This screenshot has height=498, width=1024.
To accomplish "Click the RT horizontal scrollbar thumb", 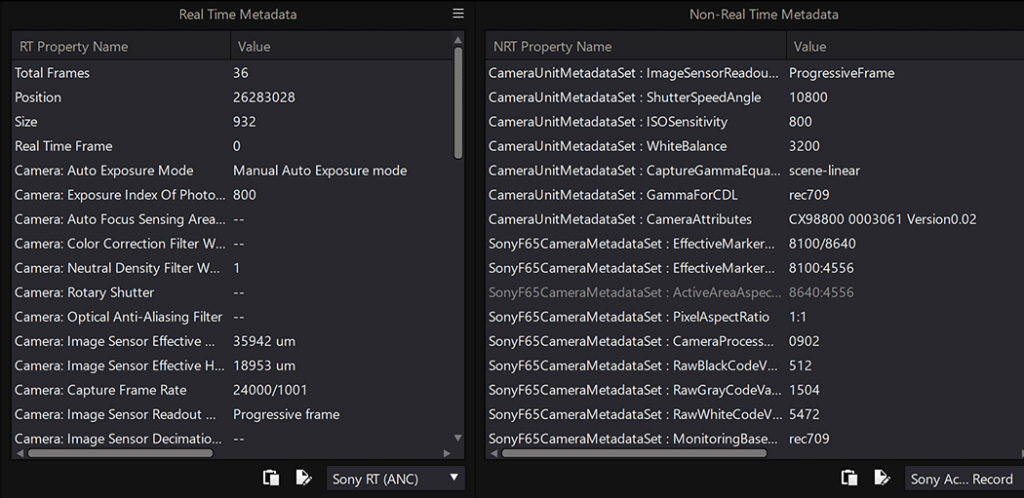I will click(x=120, y=452).
